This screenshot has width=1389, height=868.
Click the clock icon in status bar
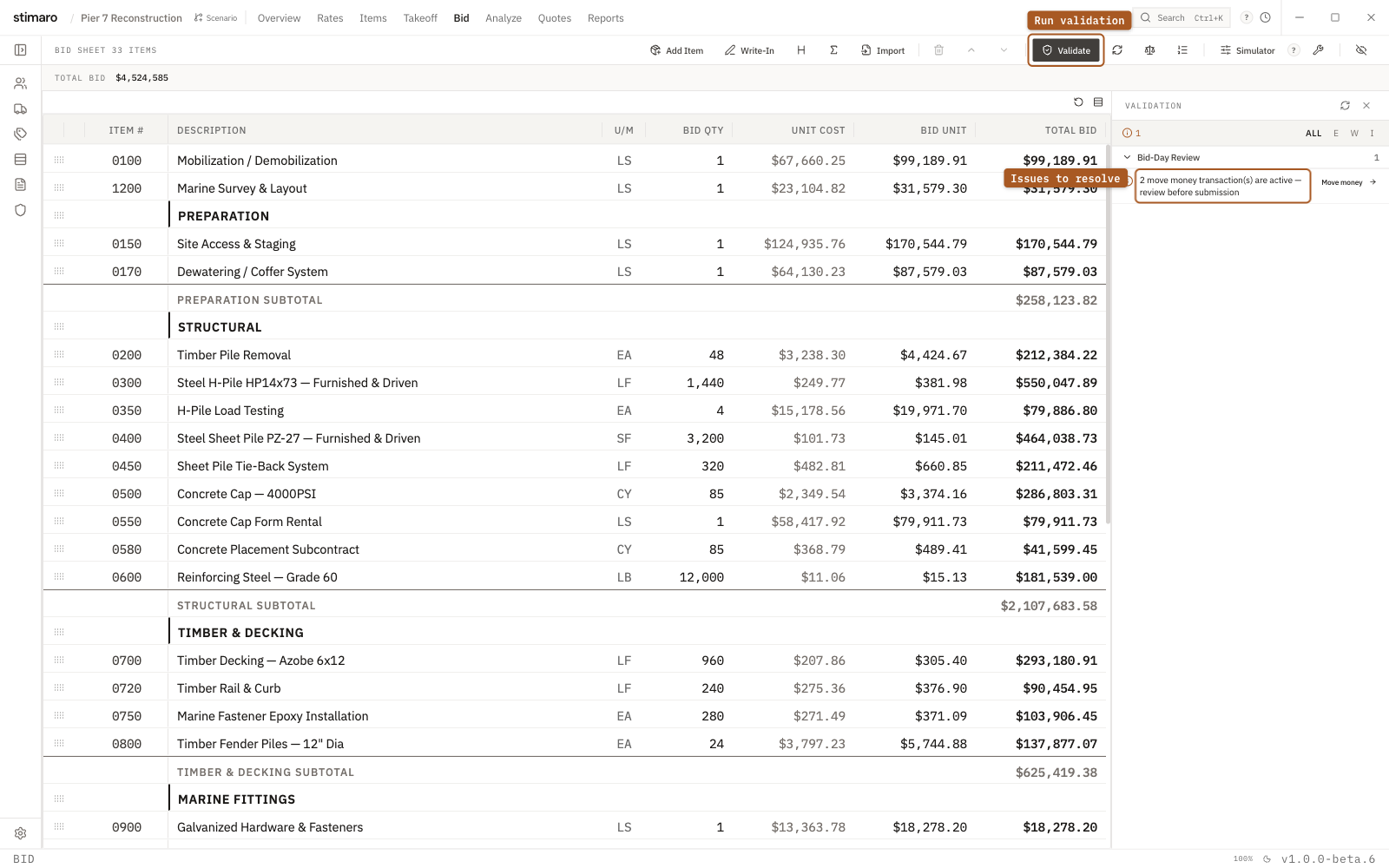(1267, 859)
